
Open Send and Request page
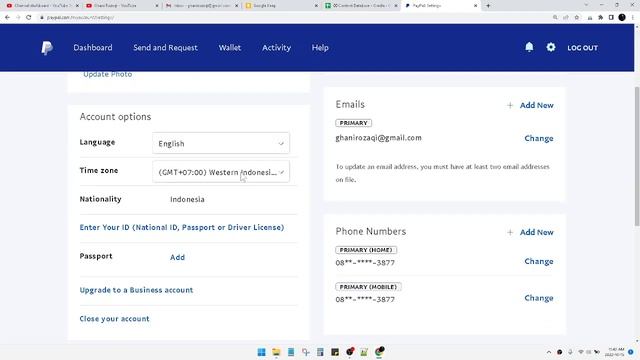click(x=165, y=48)
